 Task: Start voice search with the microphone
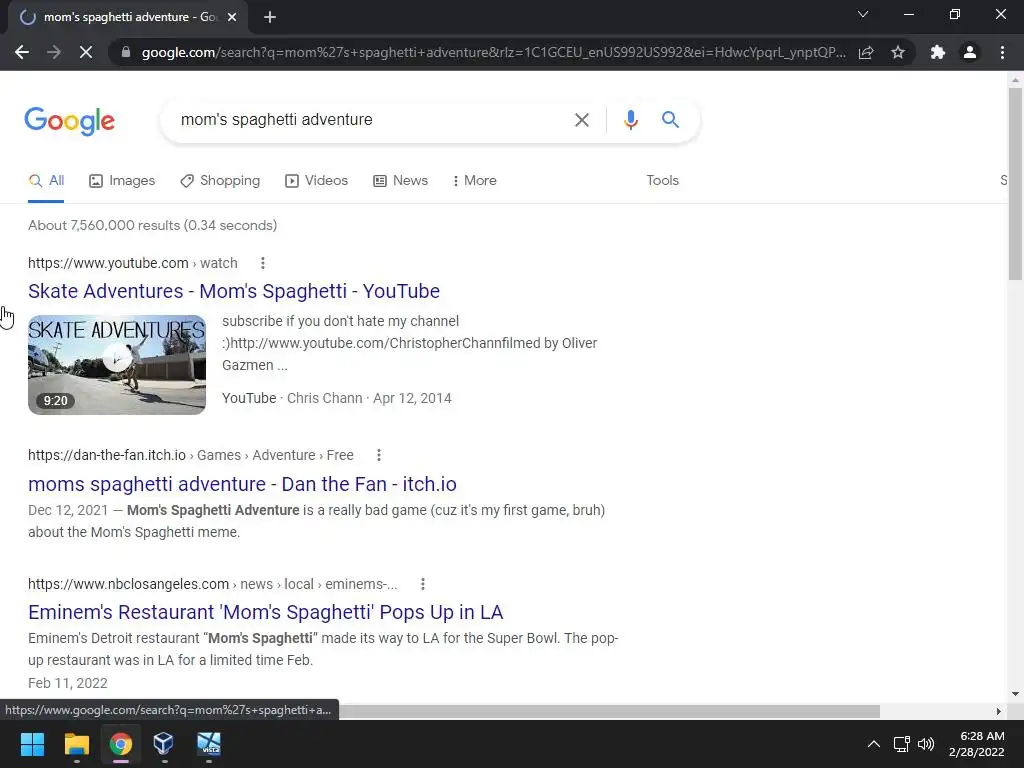tap(630, 120)
